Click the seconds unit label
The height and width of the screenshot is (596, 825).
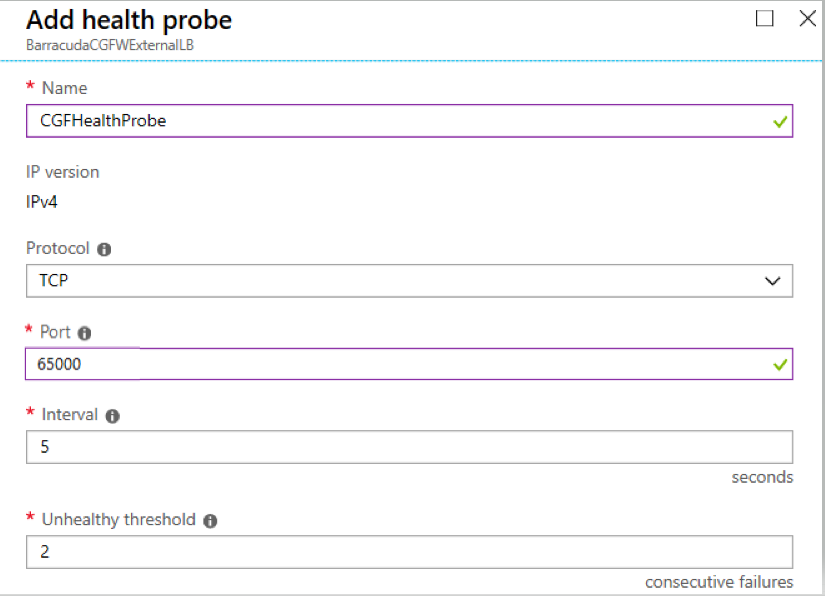763,477
